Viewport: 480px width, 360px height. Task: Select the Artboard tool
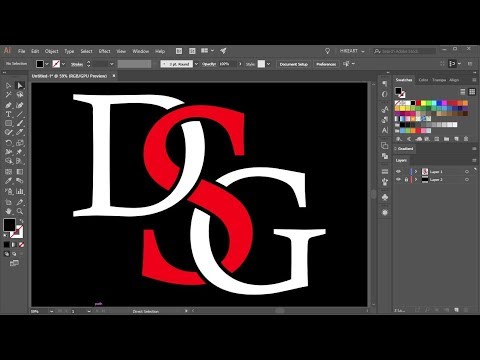pyautogui.click(x=9, y=202)
